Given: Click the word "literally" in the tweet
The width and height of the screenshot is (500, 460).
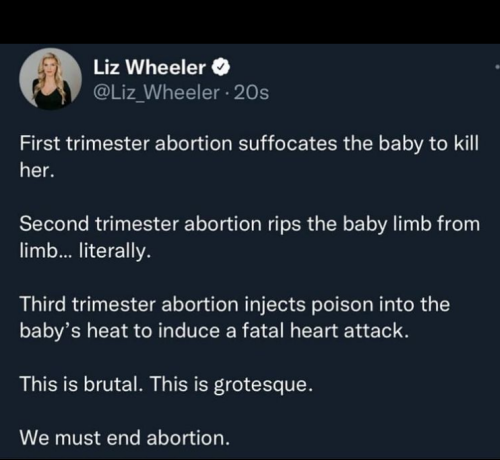Looking at the screenshot, I should [113, 251].
